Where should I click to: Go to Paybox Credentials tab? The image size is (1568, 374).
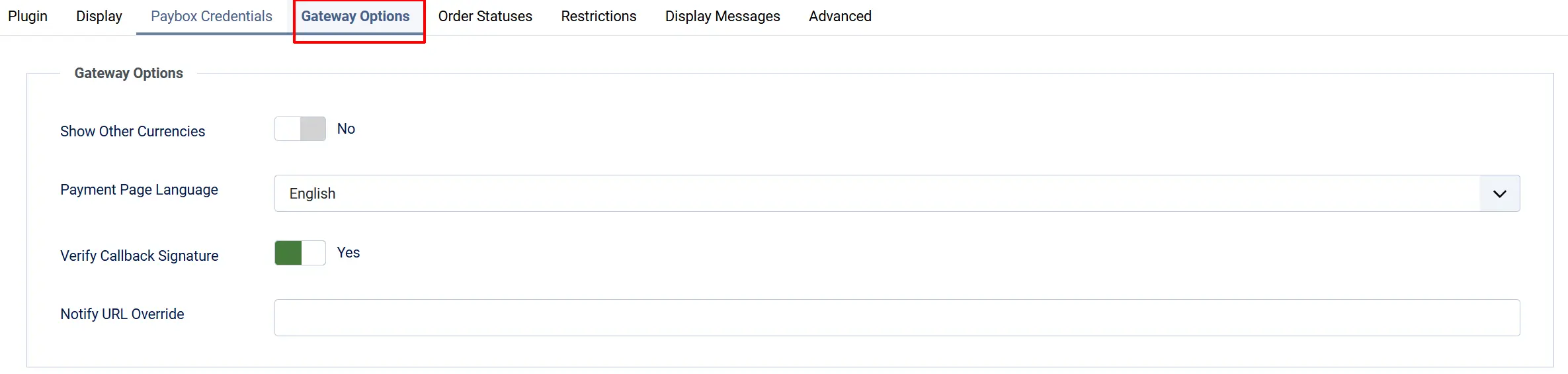pos(212,17)
